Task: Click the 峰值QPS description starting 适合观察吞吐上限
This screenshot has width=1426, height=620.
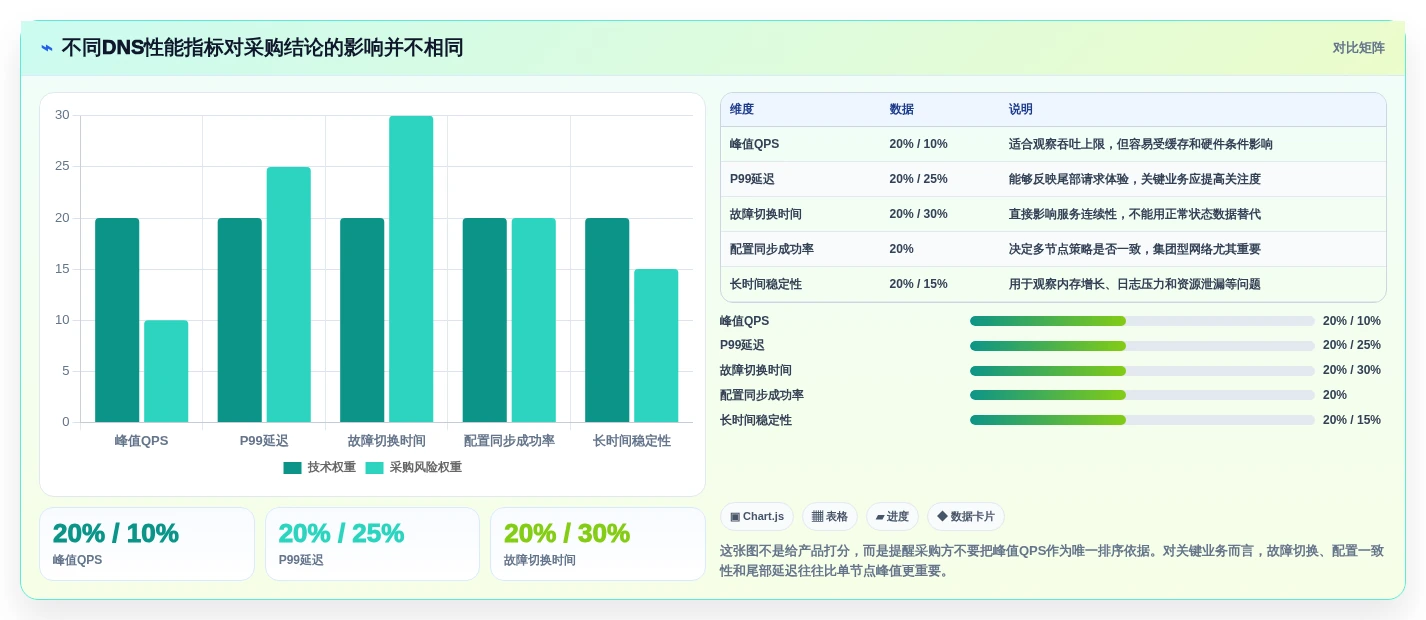Action: pyautogui.click(x=1140, y=144)
